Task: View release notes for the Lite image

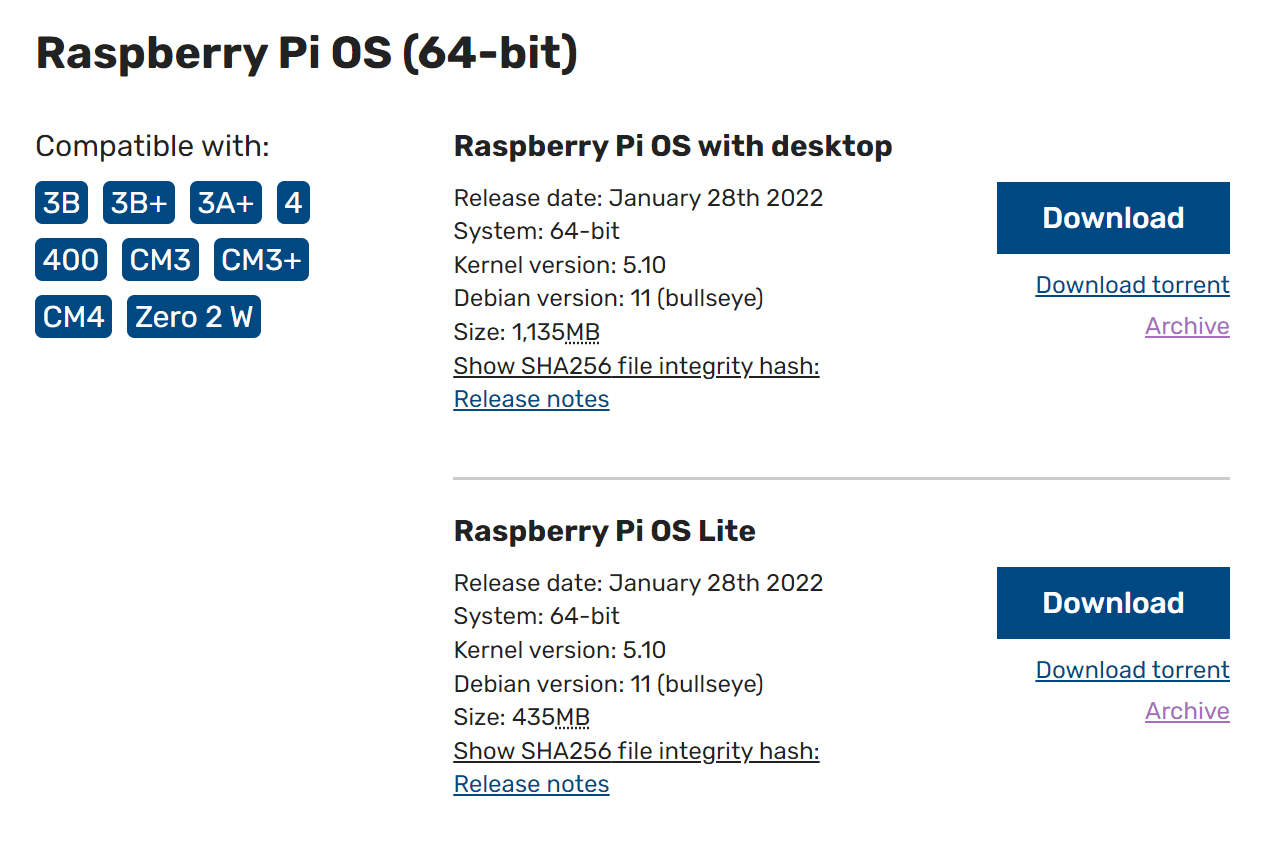Action: pyautogui.click(x=531, y=783)
